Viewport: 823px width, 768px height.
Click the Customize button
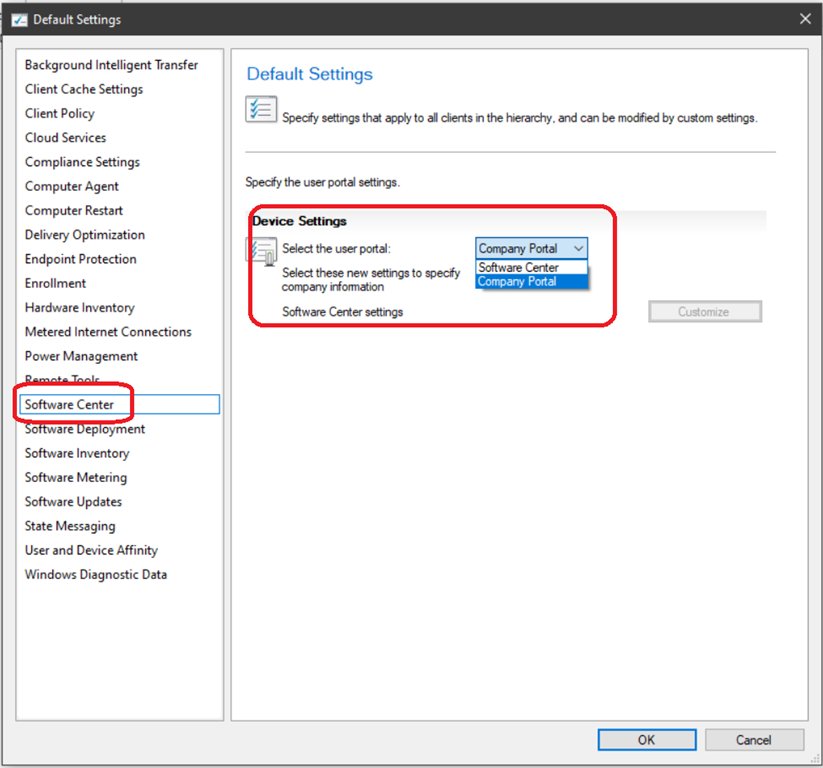(704, 312)
